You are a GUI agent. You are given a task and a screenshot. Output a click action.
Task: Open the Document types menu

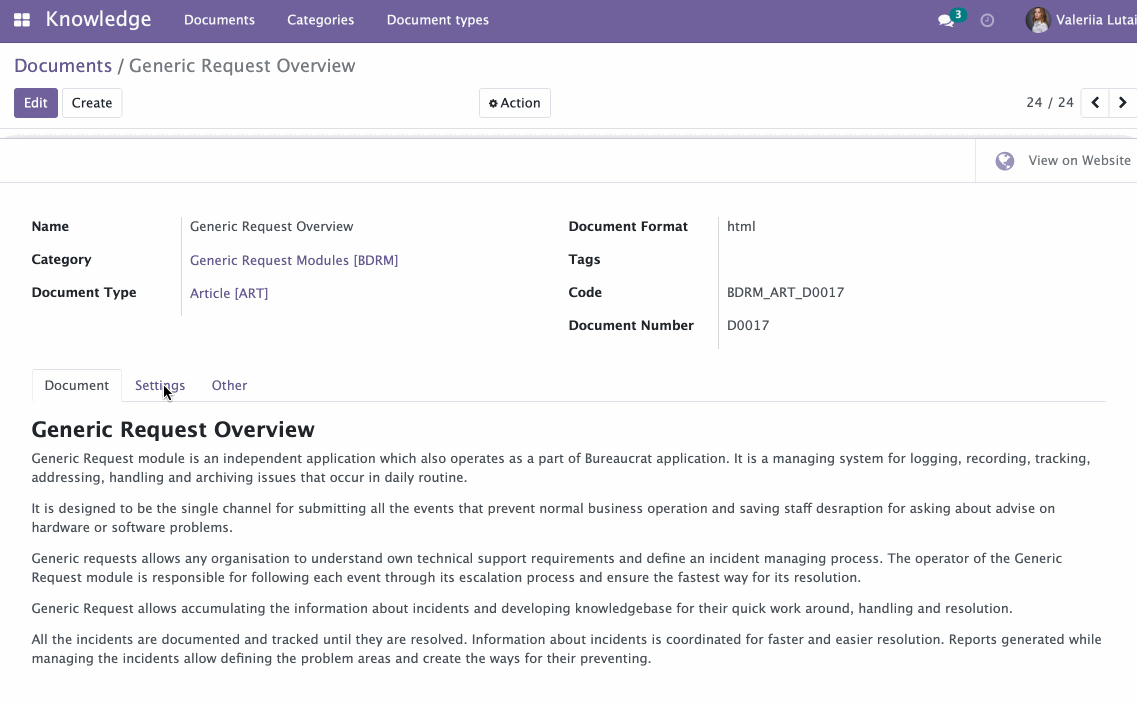[437, 20]
